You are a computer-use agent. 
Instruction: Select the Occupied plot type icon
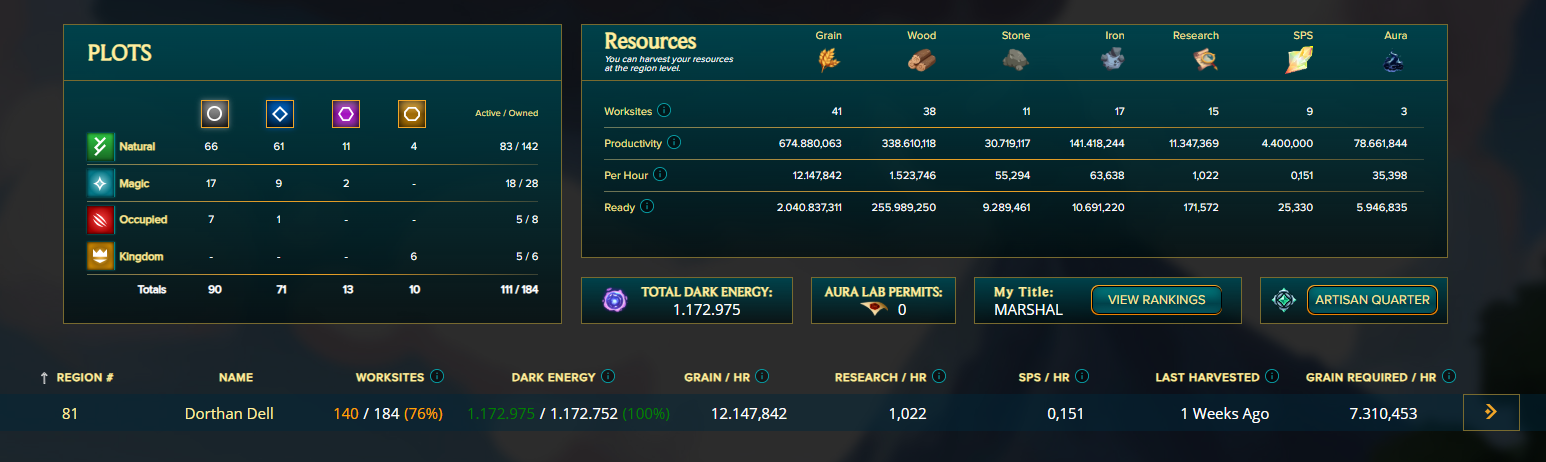tap(100, 219)
